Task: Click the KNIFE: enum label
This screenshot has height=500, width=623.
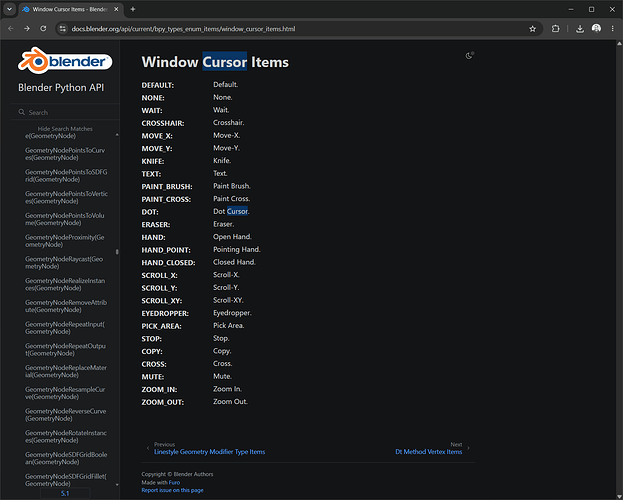Action: 153,161
